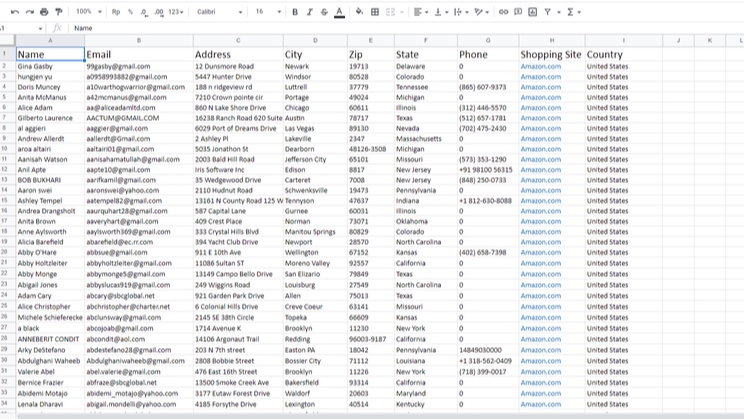Click phone cell +91 98100 56315
Image resolution: width=744 pixels, height=419 pixels.
488,169
